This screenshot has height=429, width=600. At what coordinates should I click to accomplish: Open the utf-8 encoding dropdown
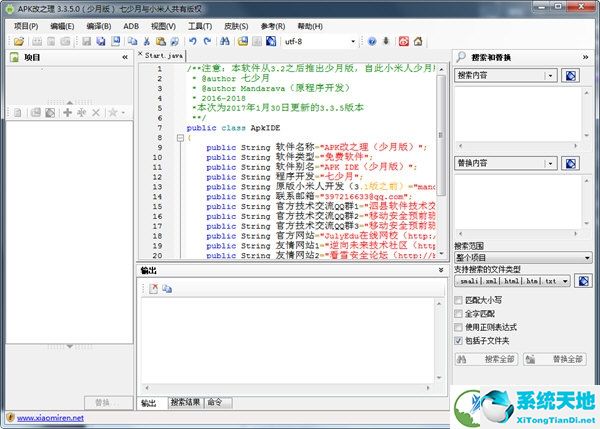click(353, 41)
